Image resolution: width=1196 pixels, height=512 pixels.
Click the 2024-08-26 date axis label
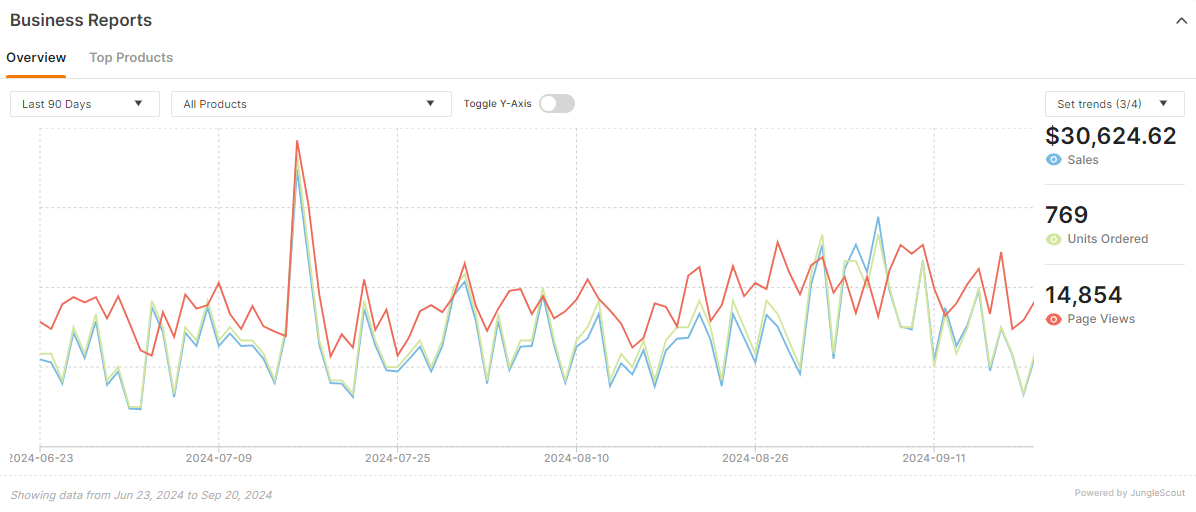(755, 458)
